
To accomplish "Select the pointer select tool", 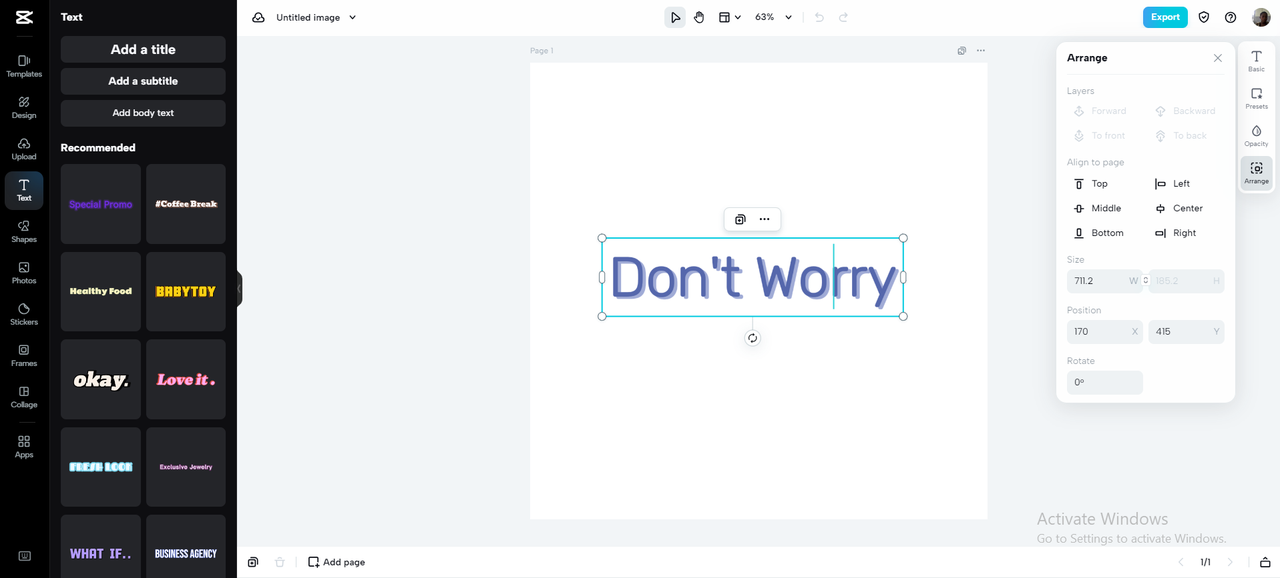I will pos(675,17).
